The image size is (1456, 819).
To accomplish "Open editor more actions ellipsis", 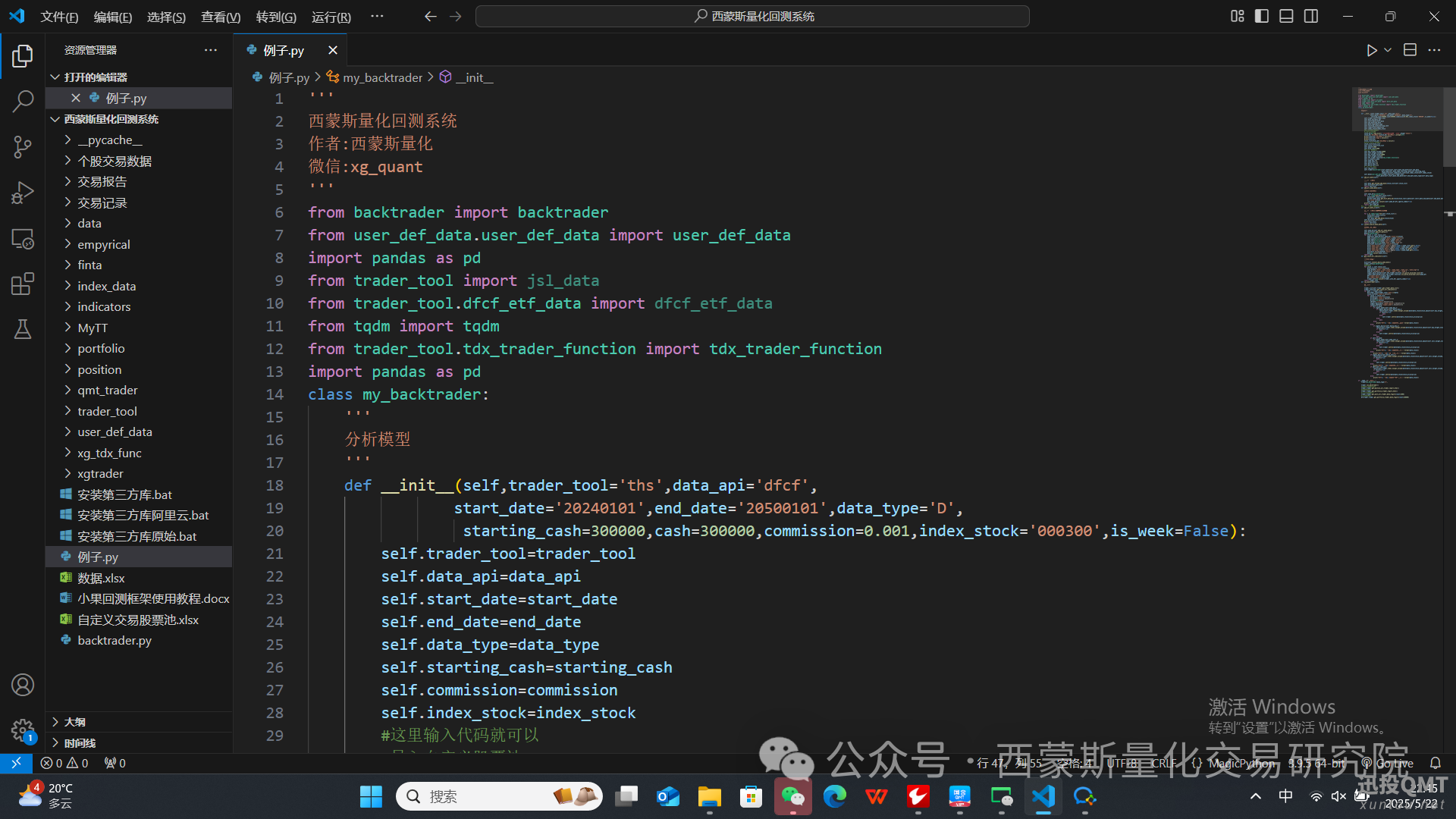I will (1434, 50).
